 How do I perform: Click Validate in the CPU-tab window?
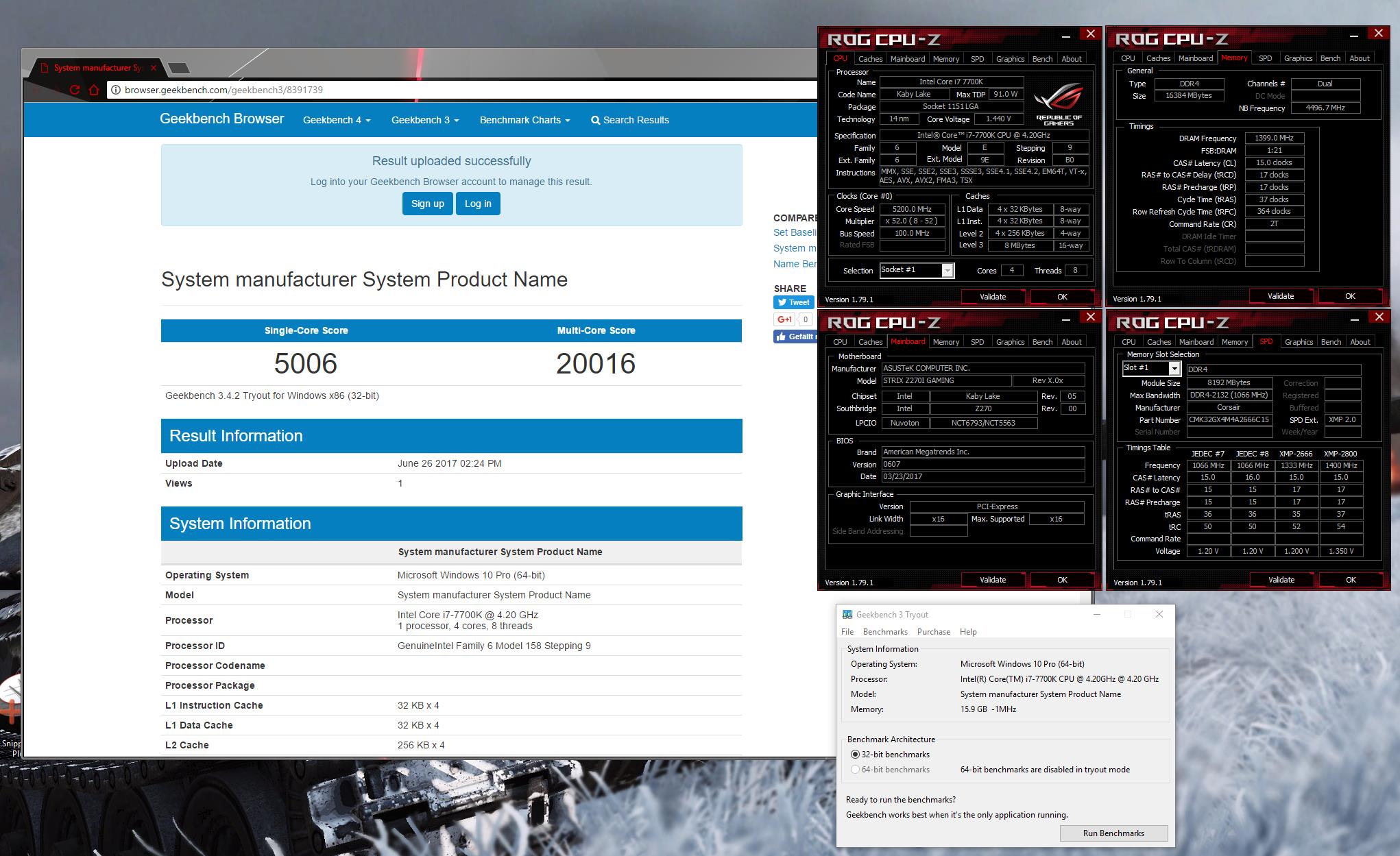click(x=993, y=297)
